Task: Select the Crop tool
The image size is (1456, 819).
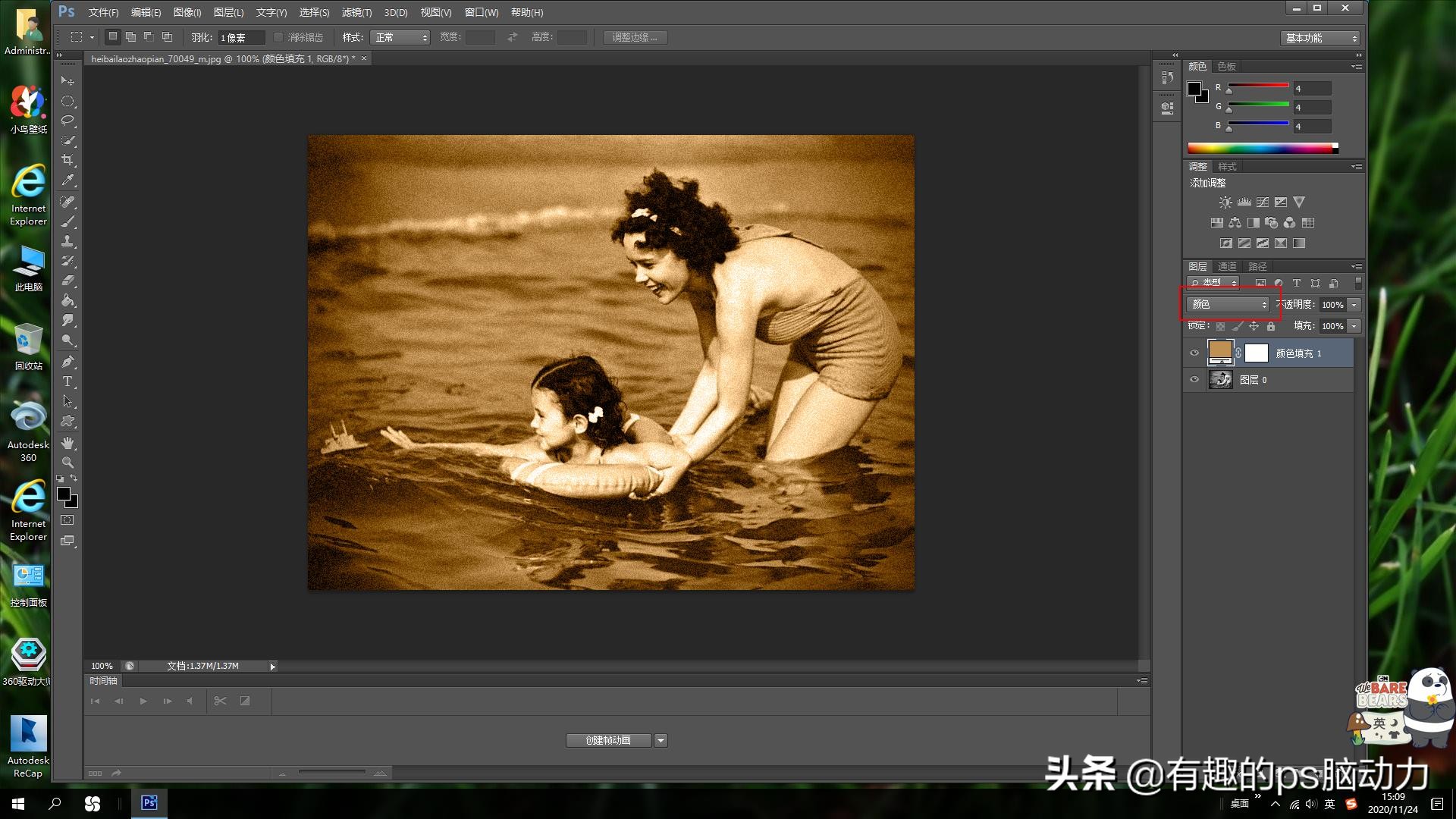Action: [x=67, y=160]
